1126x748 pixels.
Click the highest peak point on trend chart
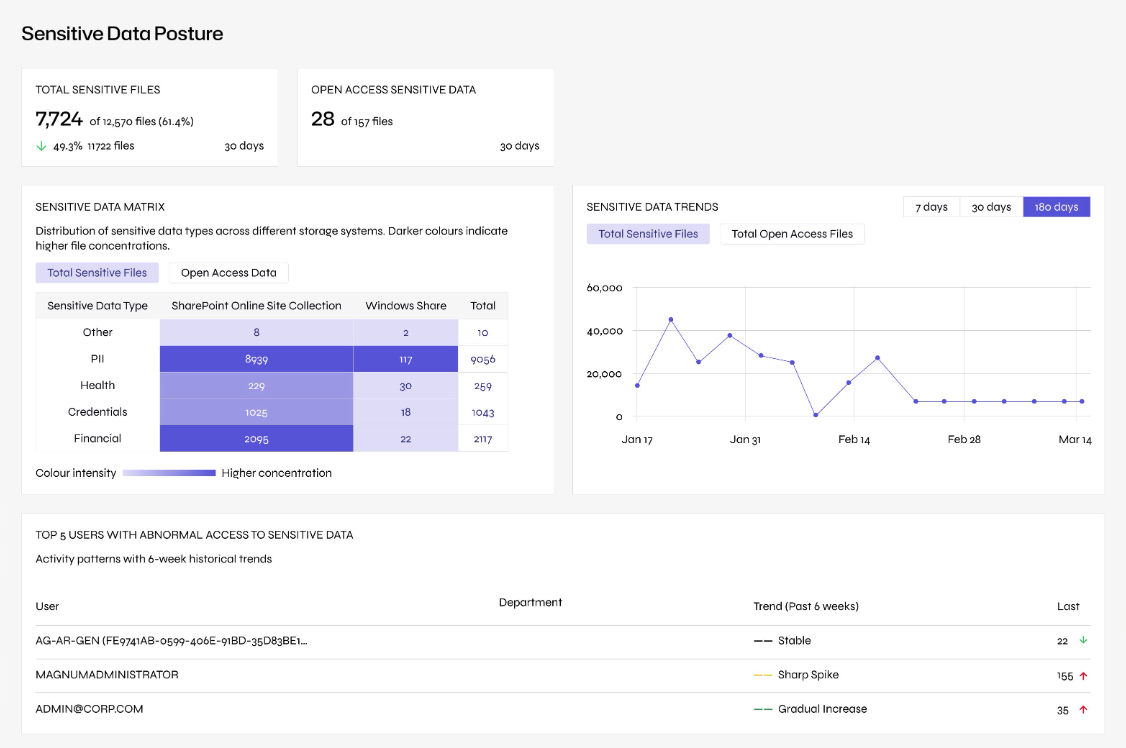tap(671, 319)
